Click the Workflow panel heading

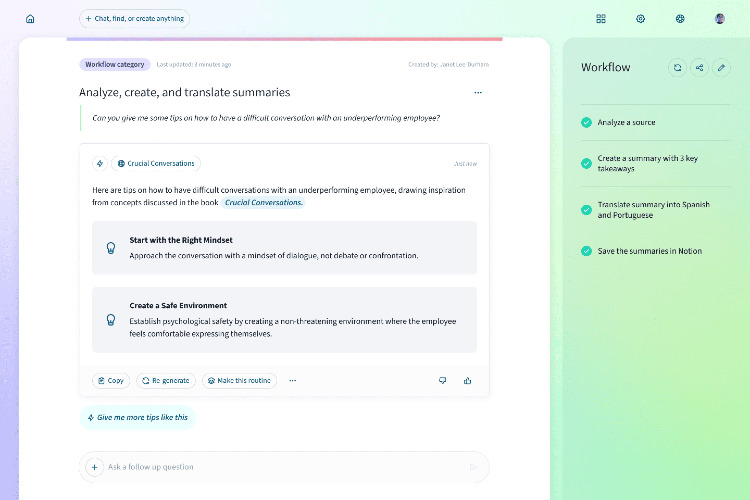[606, 67]
